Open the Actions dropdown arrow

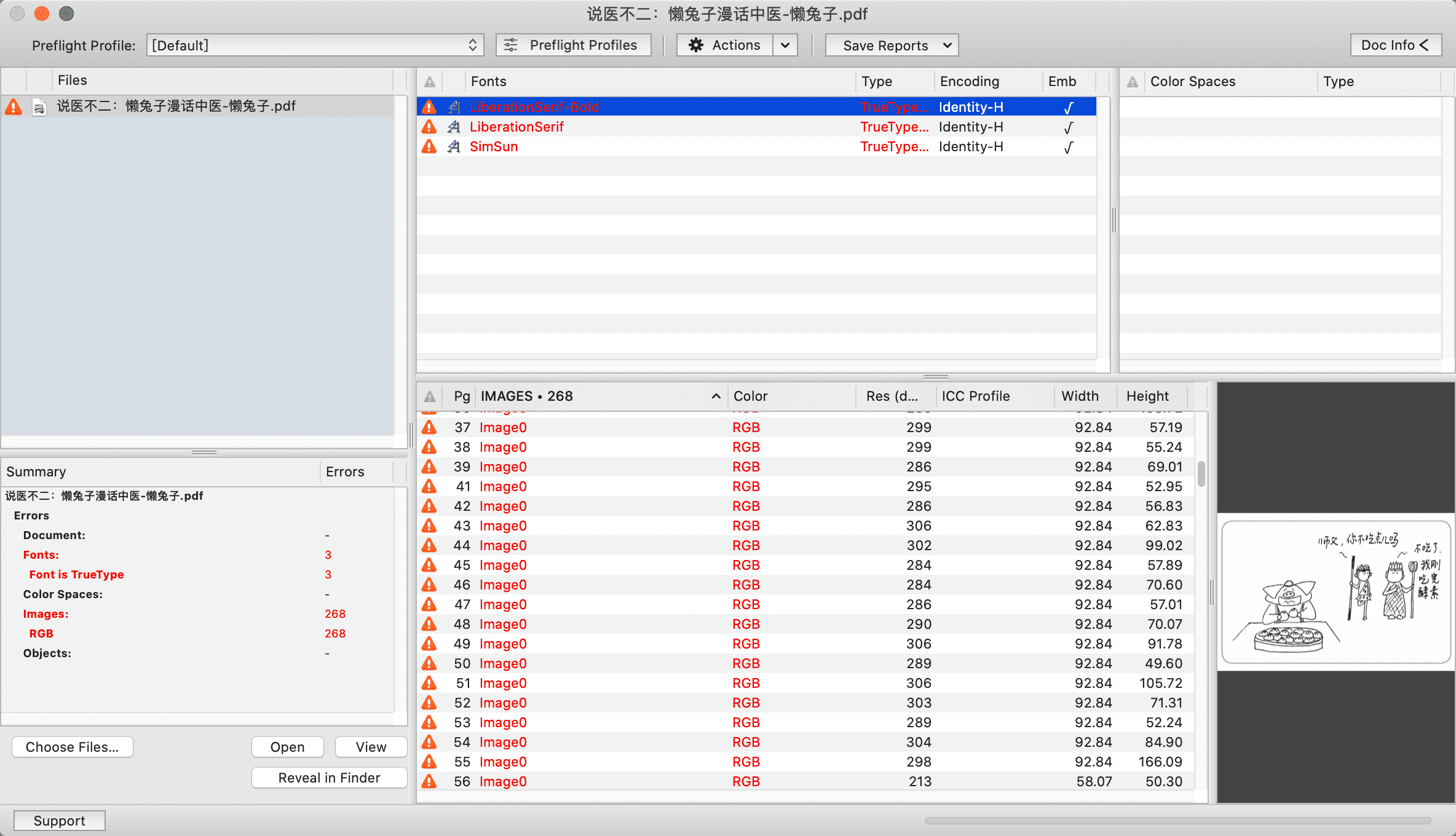pos(785,45)
